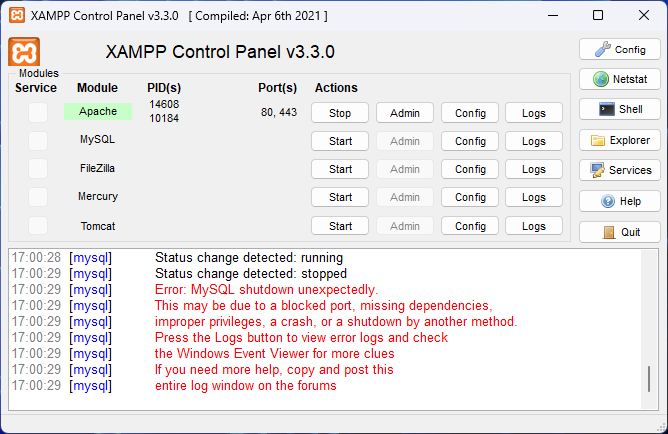Viewport: 668px width, 434px height.
Task: Launch Netstat using the globe icon
Action: tap(619, 79)
